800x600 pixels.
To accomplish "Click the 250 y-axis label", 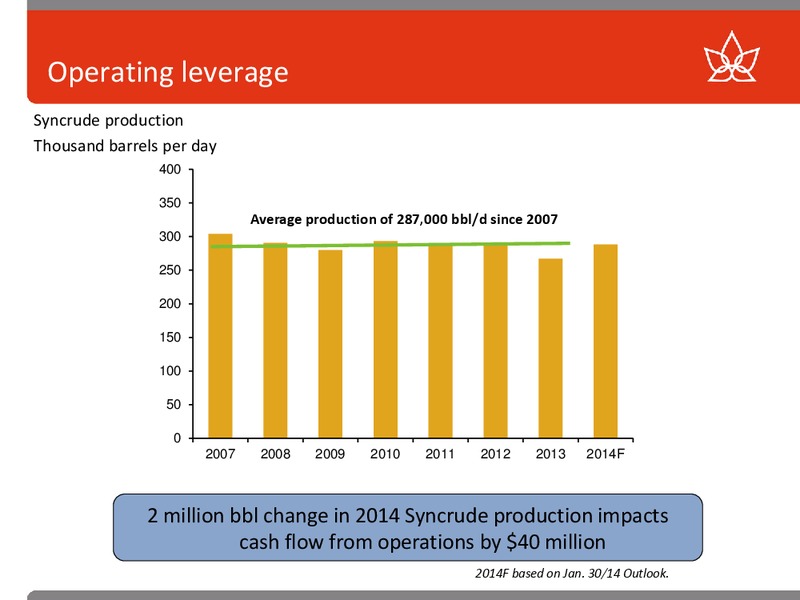I will pos(170,270).
